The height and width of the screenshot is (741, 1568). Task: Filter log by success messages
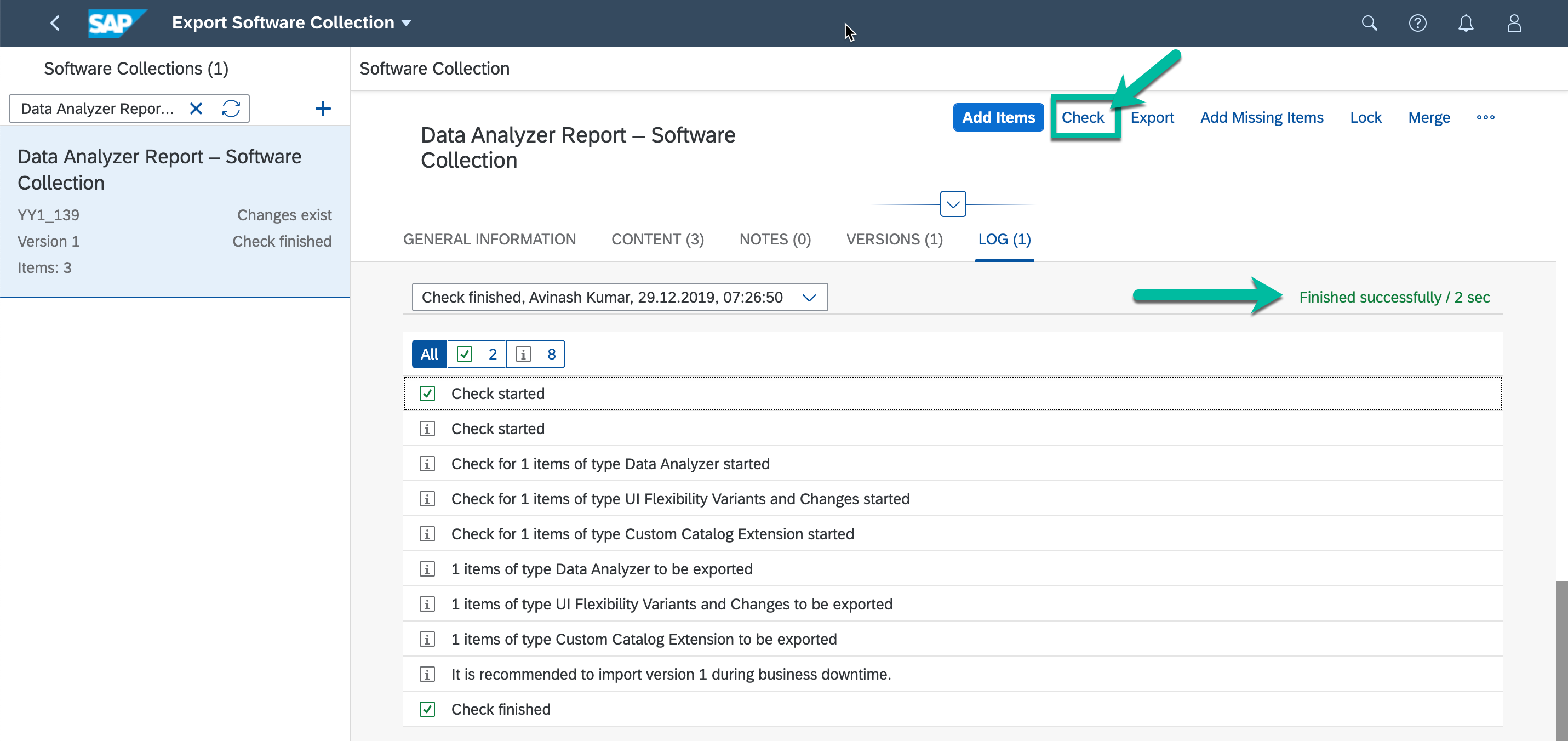click(477, 355)
